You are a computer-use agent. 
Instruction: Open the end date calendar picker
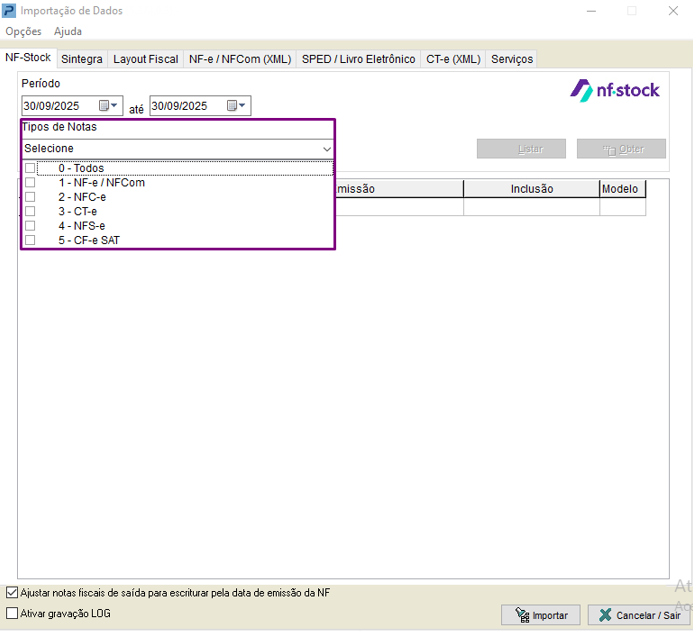[236, 106]
